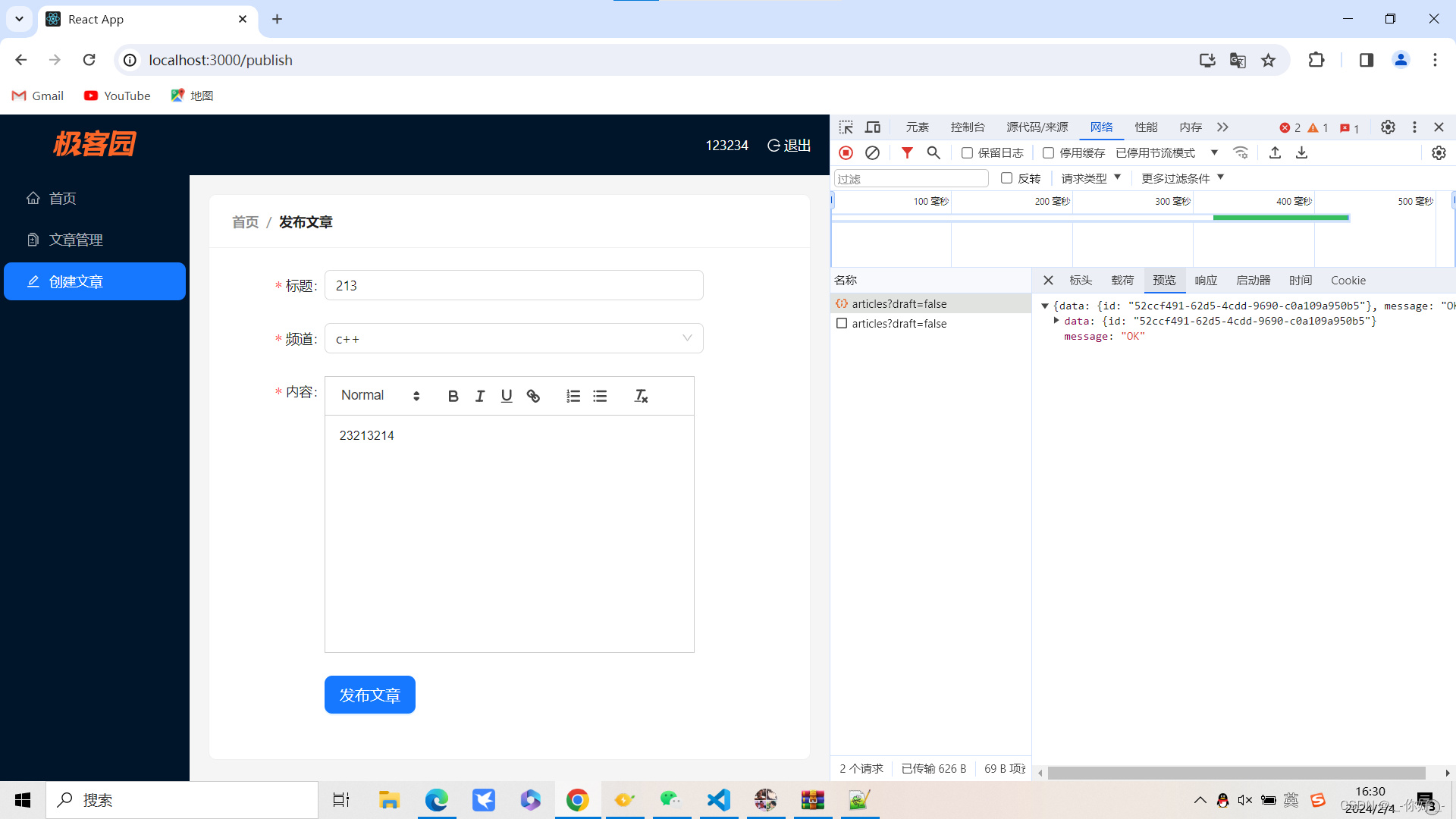Click the unordered list icon
The image size is (1456, 819).
(x=600, y=395)
